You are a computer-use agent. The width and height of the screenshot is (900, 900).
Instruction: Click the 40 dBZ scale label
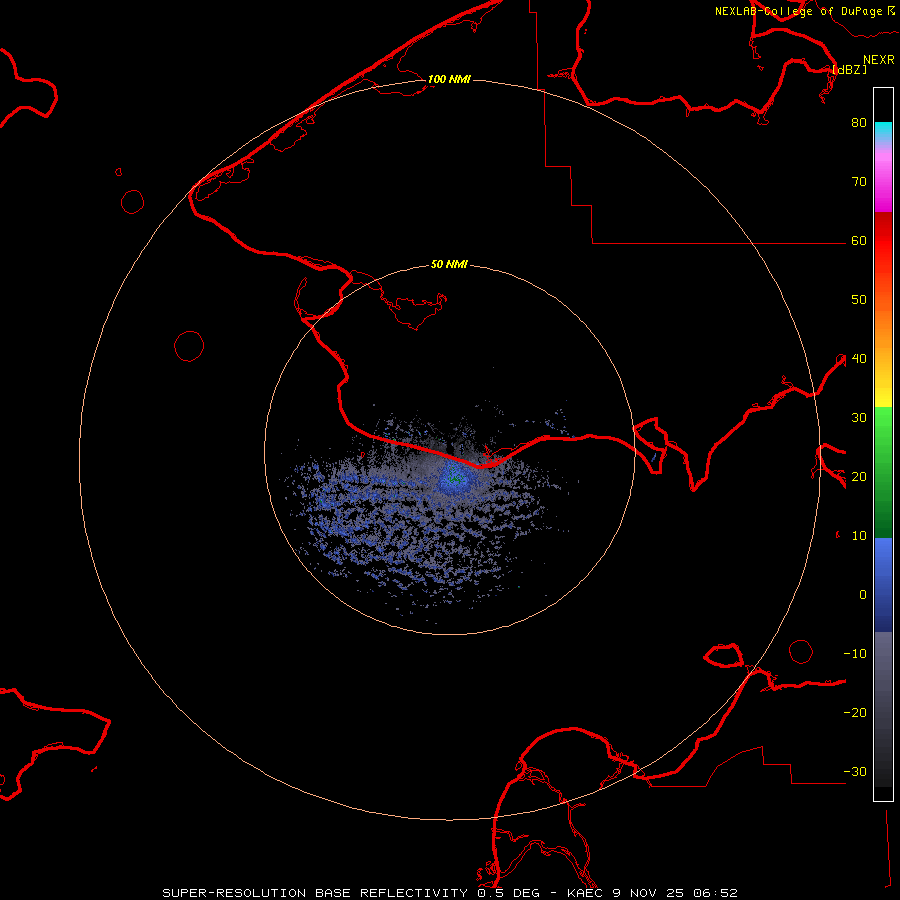[859, 359]
